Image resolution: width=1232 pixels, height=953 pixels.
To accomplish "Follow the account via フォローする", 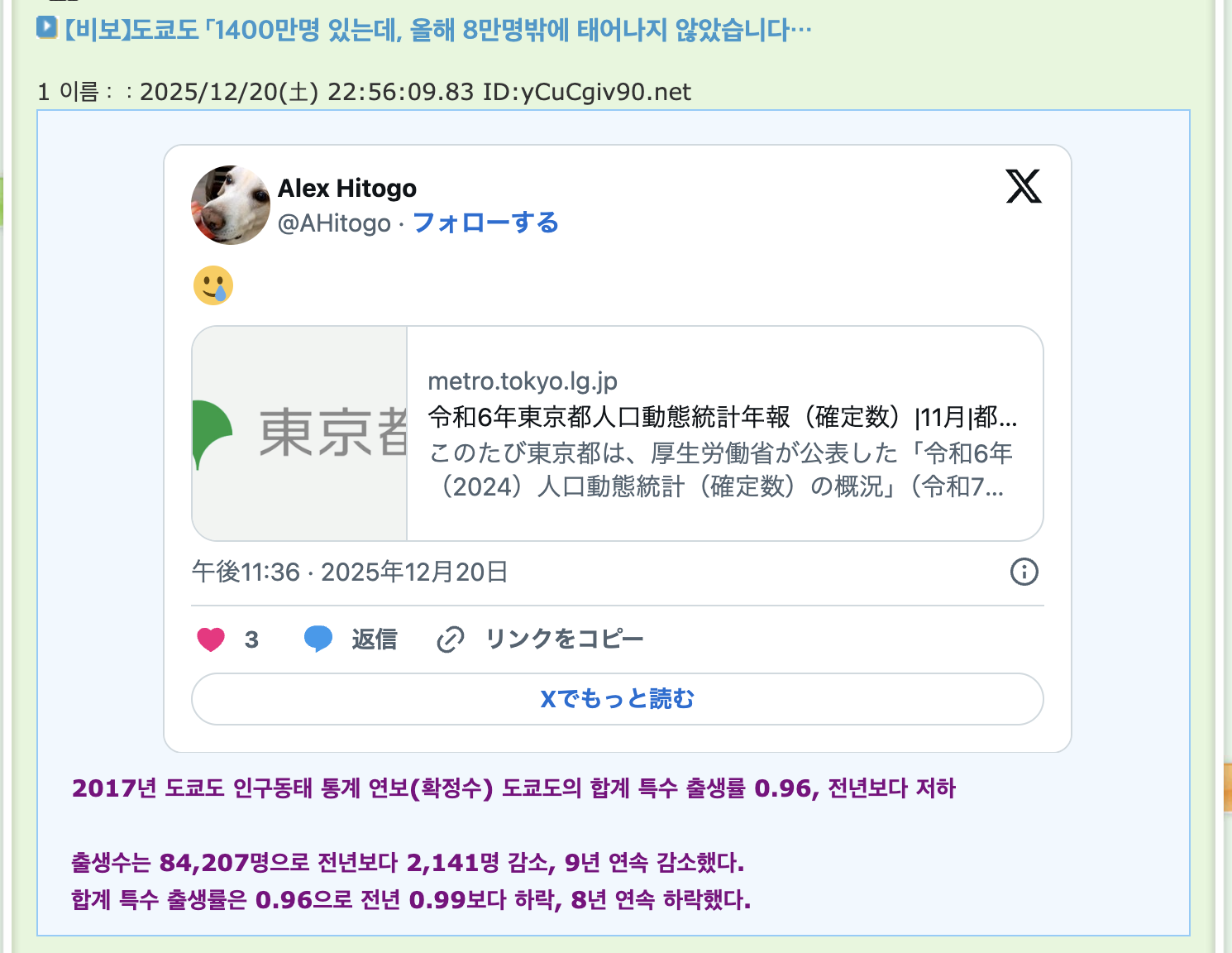I will pyautogui.click(x=485, y=223).
